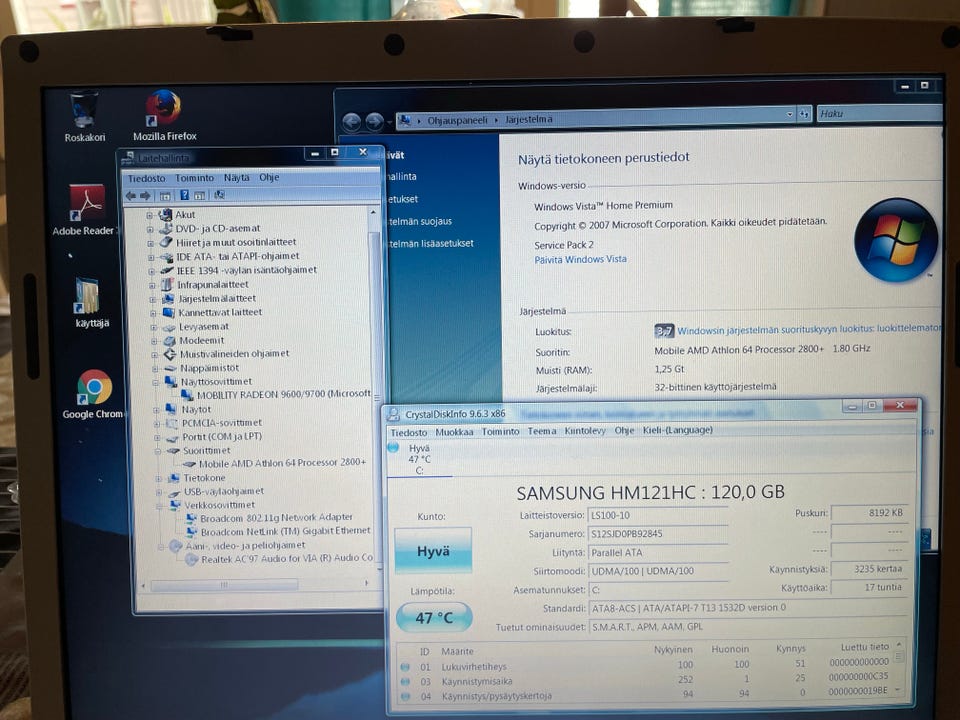Click the refresh icon beside address bar
Screen dimensions: 960x720
point(804,114)
